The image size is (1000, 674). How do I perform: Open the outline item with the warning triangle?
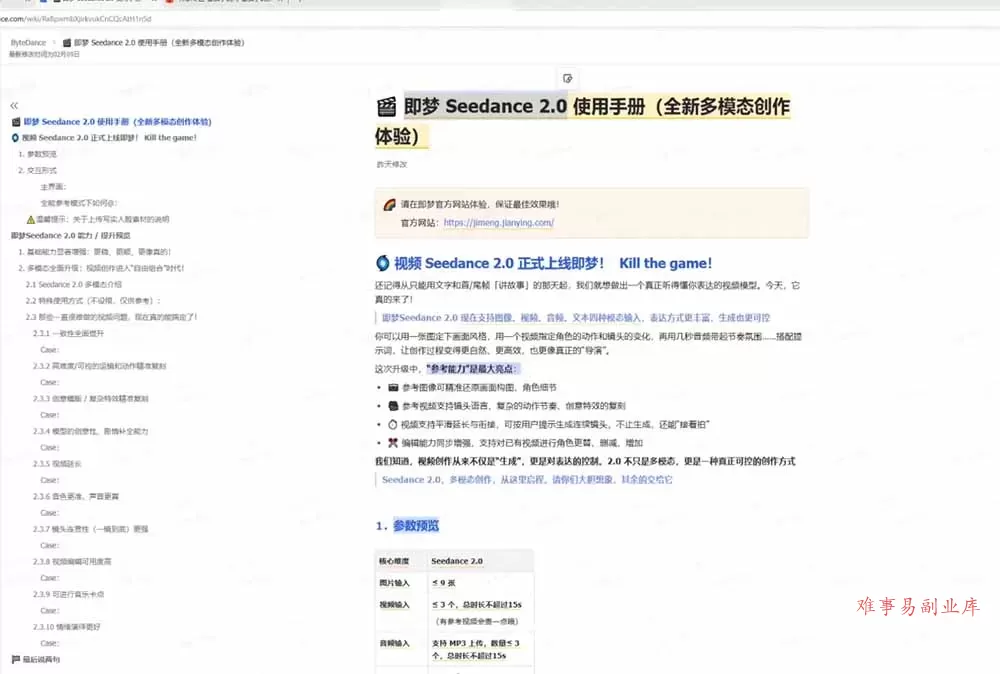click(98, 219)
